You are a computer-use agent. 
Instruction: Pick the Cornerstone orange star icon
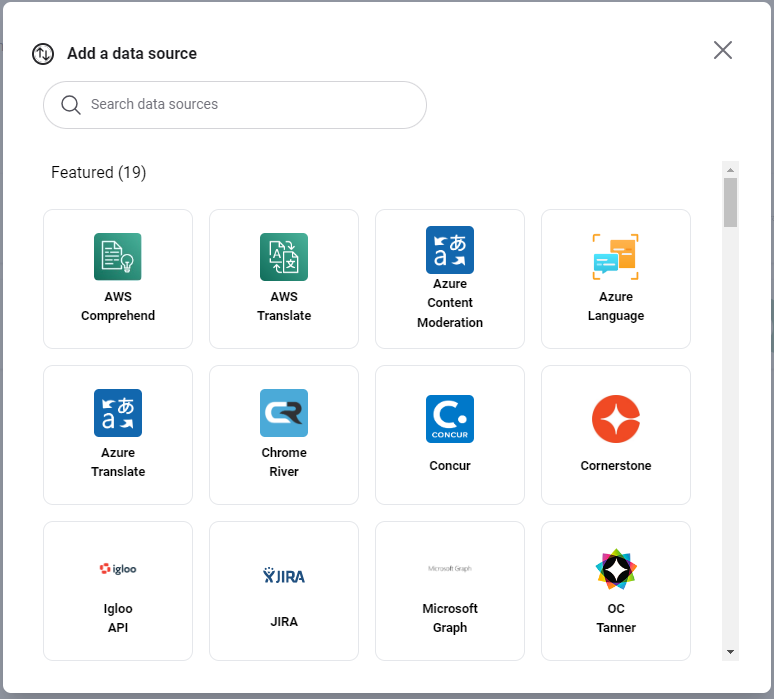click(616, 419)
